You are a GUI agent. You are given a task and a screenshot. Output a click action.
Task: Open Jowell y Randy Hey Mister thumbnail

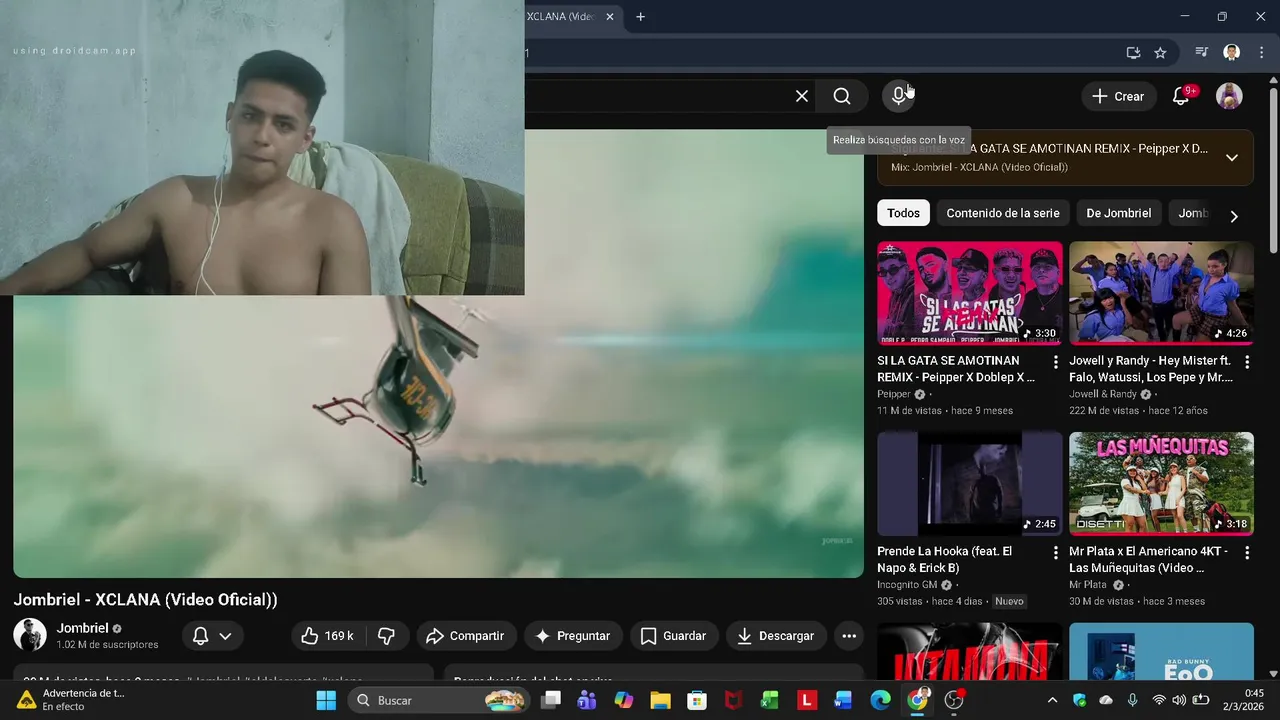(x=1161, y=293)
